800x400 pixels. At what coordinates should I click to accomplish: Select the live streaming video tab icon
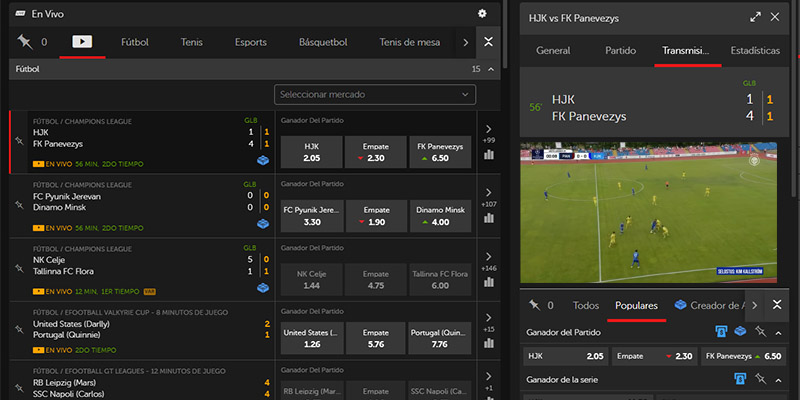82,42
